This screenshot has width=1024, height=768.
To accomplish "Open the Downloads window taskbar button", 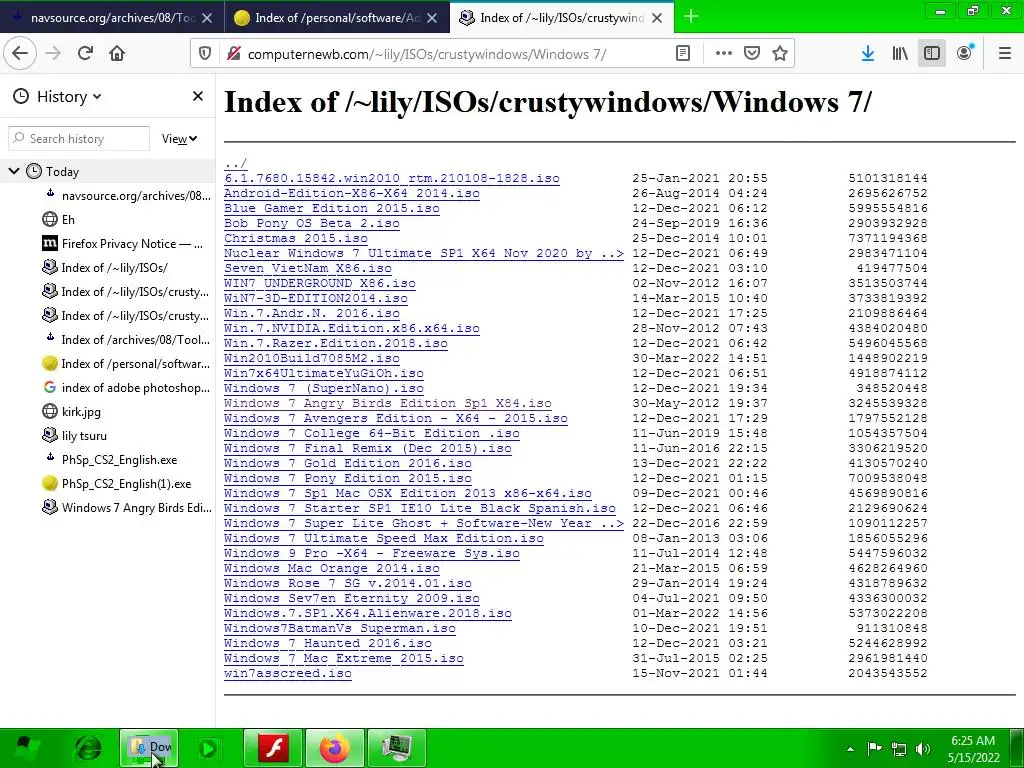I will point(150,748).
